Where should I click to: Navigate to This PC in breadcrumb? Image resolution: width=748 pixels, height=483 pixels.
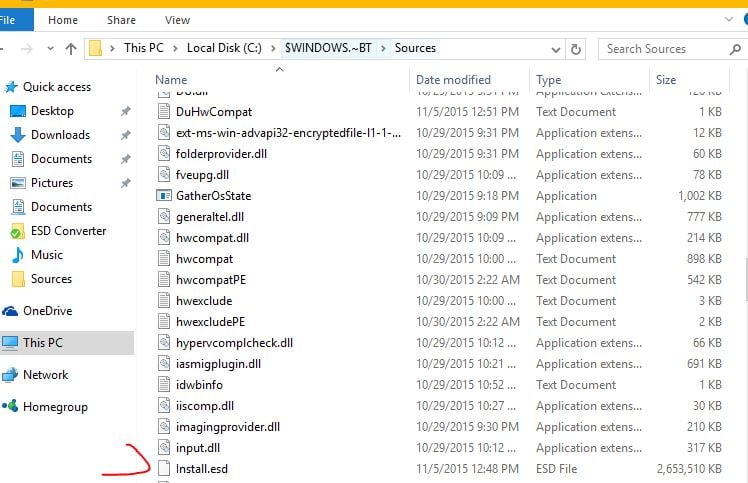click(144, 48)
